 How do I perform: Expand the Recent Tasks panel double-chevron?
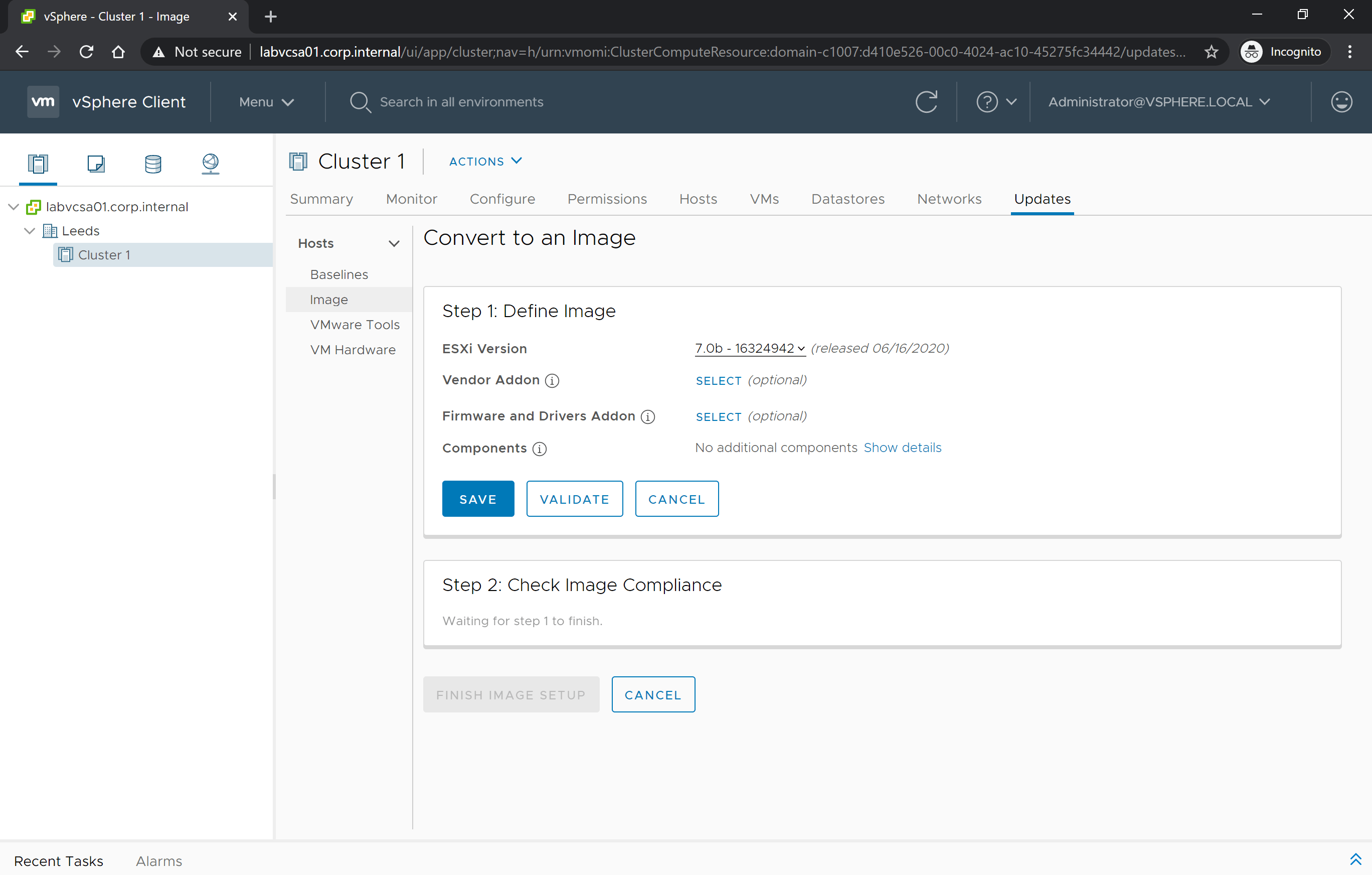click(x=1355, y=860)
